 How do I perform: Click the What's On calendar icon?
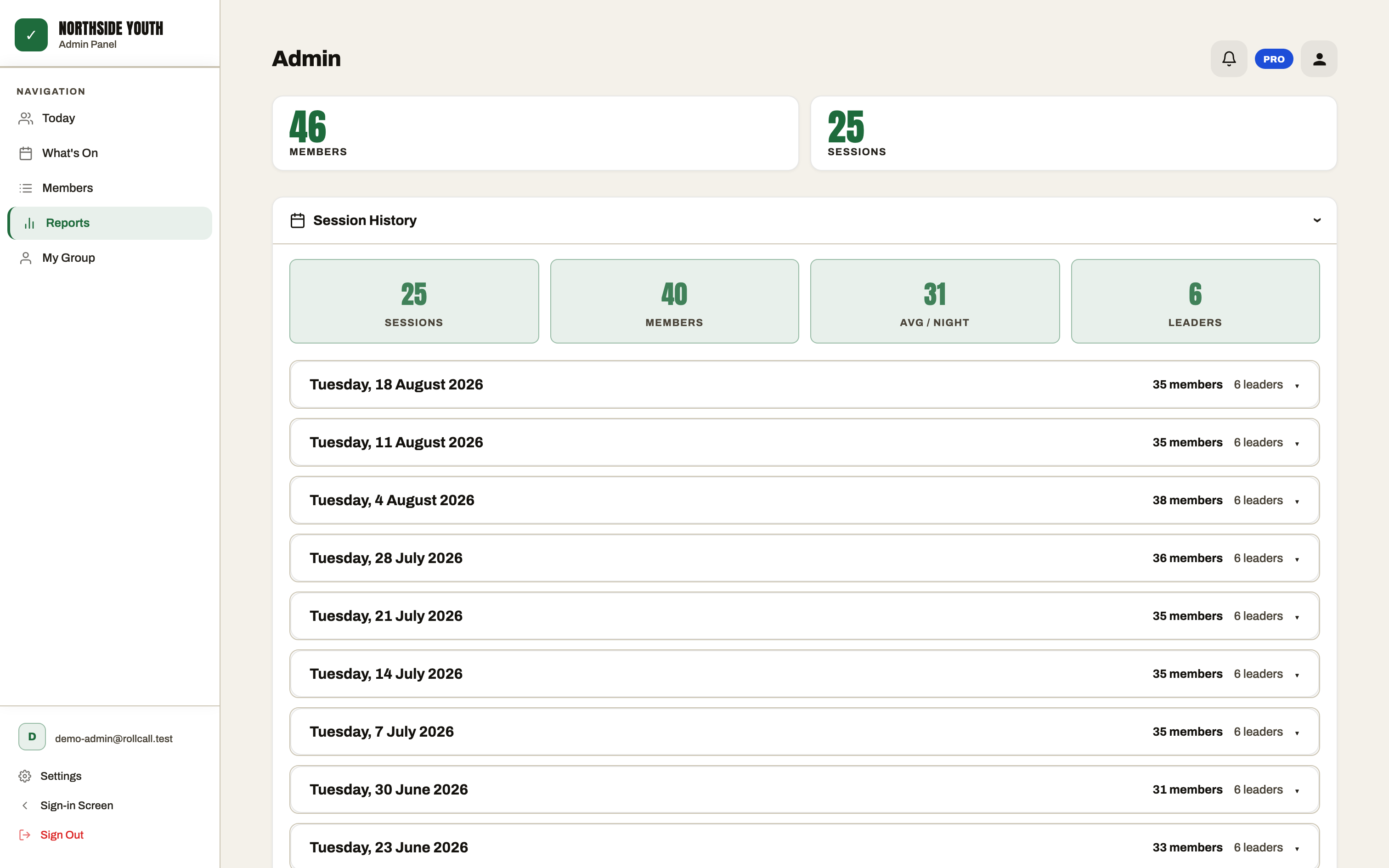click(x=26, y=153)
